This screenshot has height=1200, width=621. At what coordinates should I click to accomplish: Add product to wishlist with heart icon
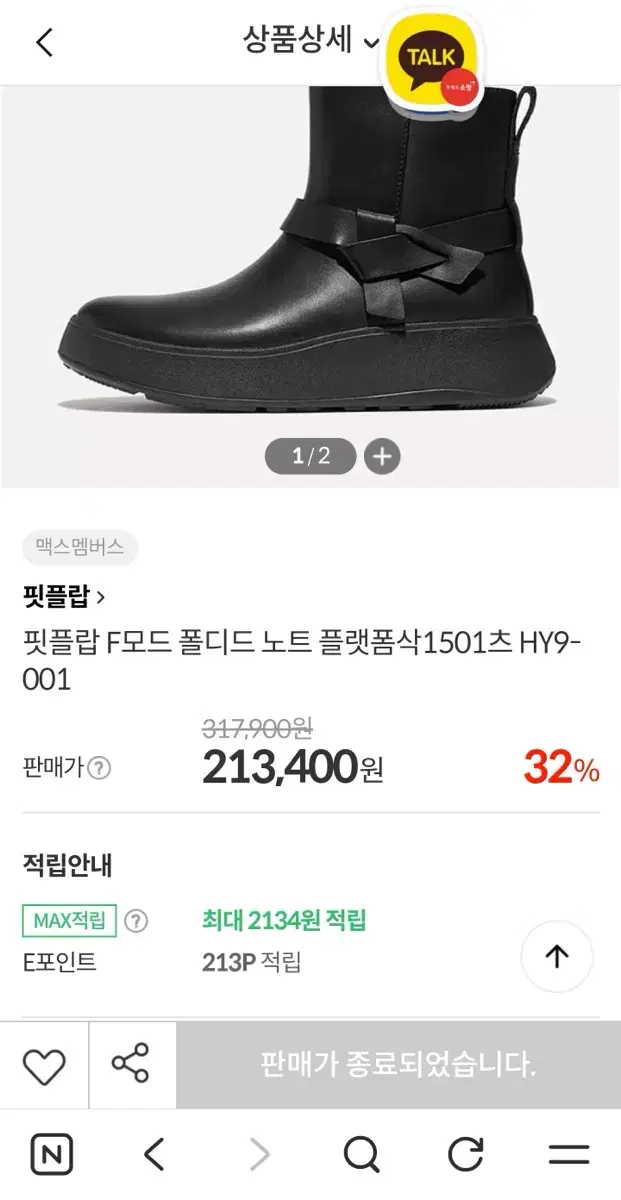(x=44, y=1065)
